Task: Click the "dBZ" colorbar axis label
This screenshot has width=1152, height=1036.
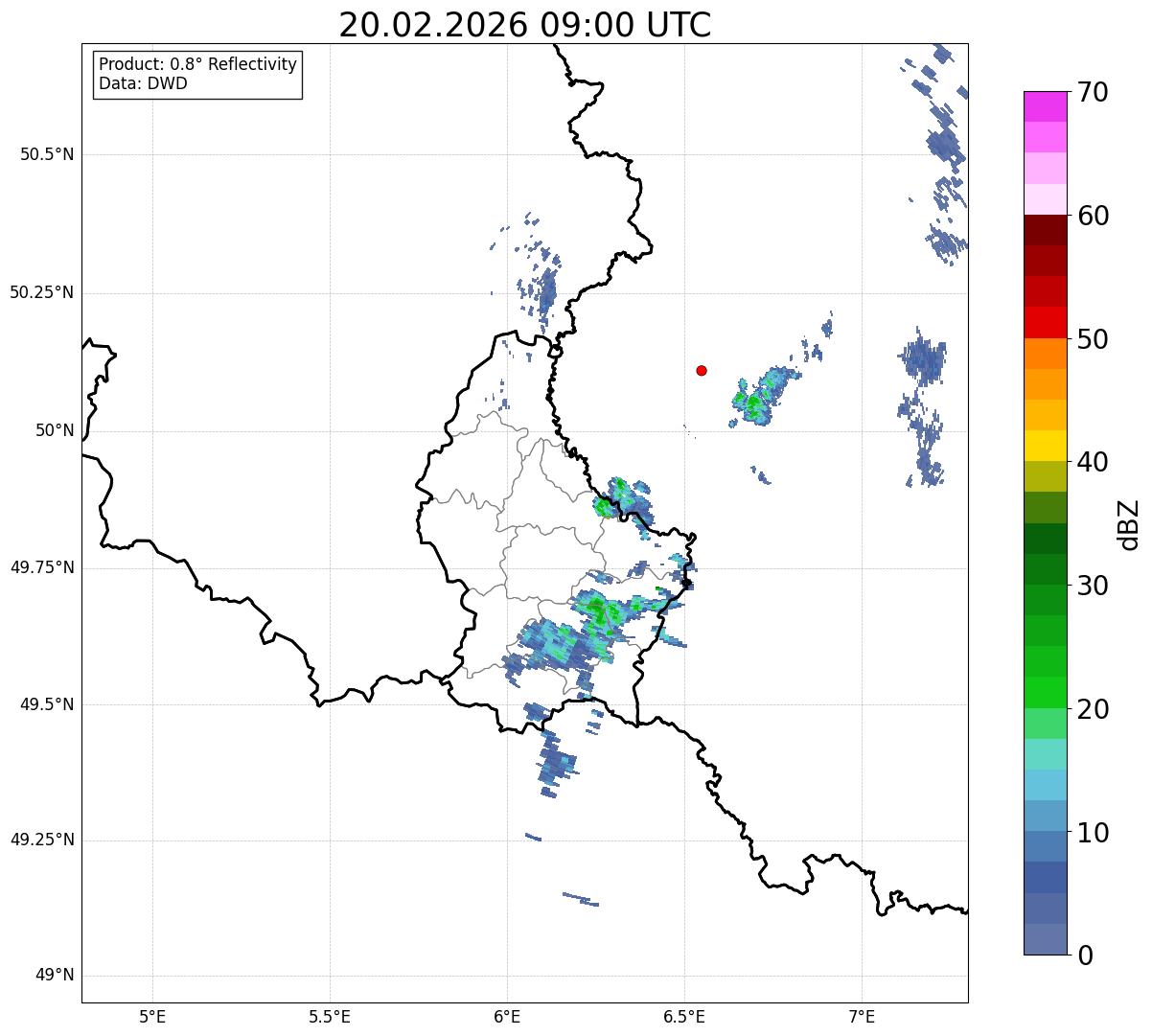Action: coord(1130,524)
